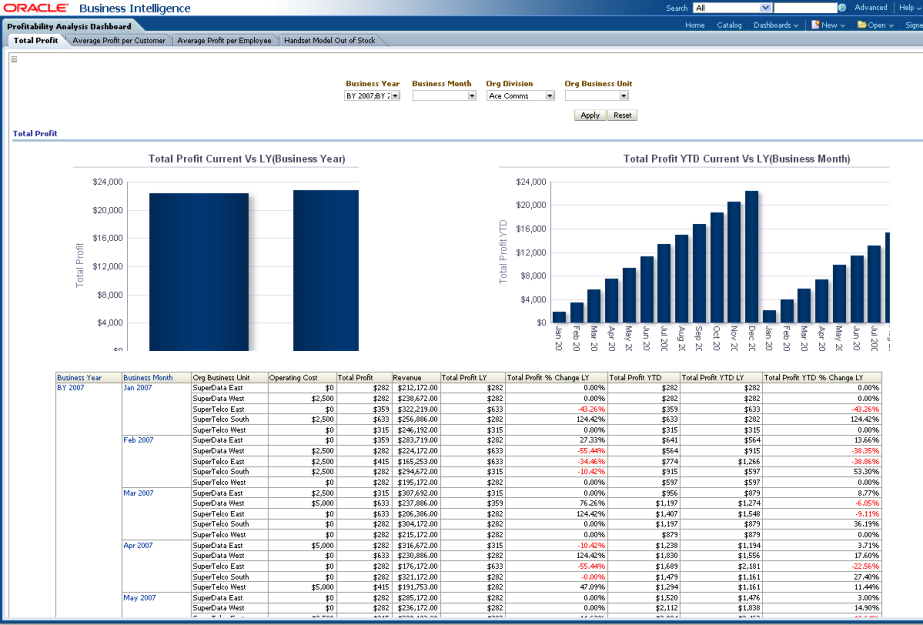
Task: Select the revenue cell $191,753.00
Action: (417, 587)
